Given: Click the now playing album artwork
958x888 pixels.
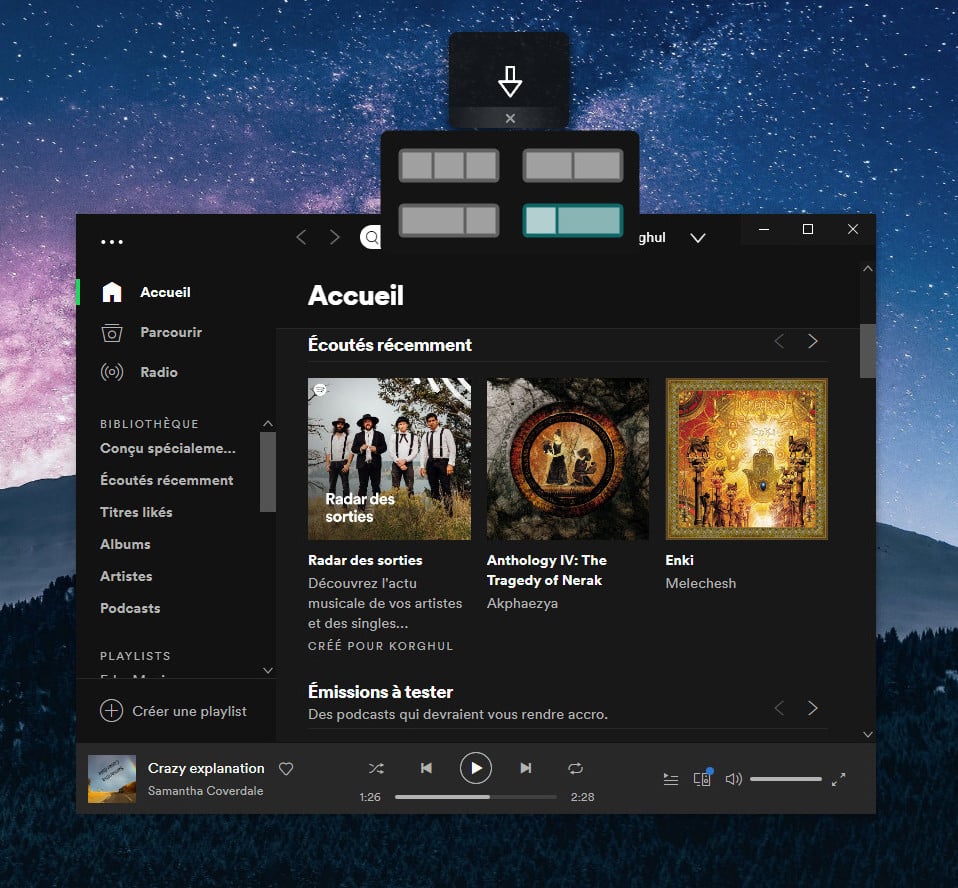Looking at the screenshot, I should (112, 779).
